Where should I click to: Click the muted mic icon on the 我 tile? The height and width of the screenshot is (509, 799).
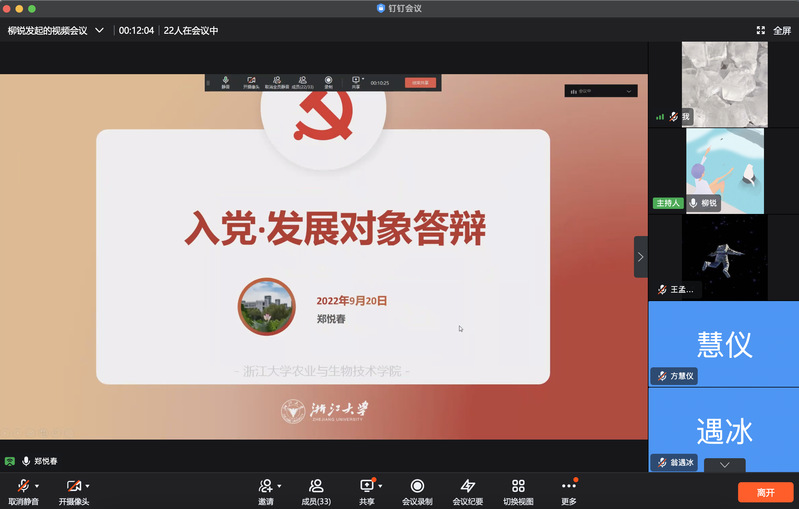[674, 117]
